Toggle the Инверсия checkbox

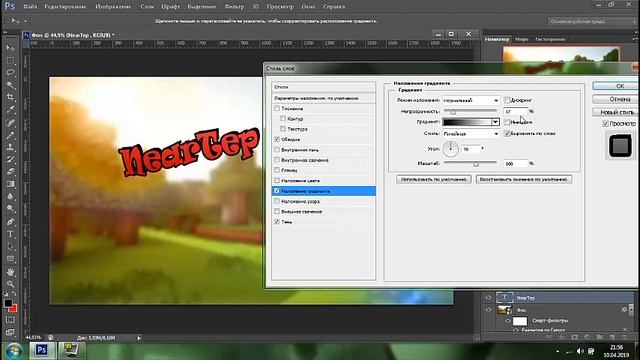tap(507, 122)
